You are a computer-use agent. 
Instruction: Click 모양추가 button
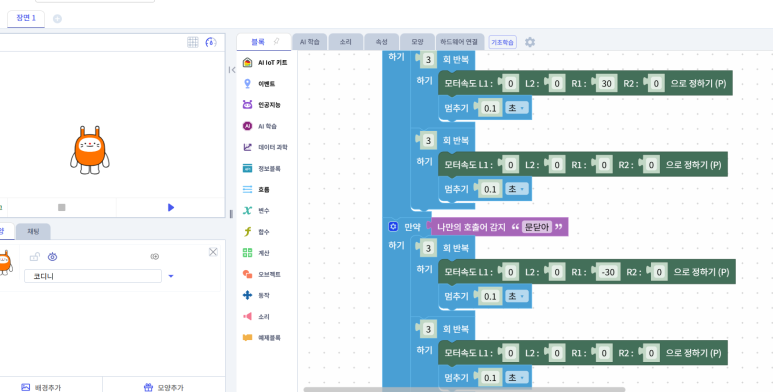164,387
